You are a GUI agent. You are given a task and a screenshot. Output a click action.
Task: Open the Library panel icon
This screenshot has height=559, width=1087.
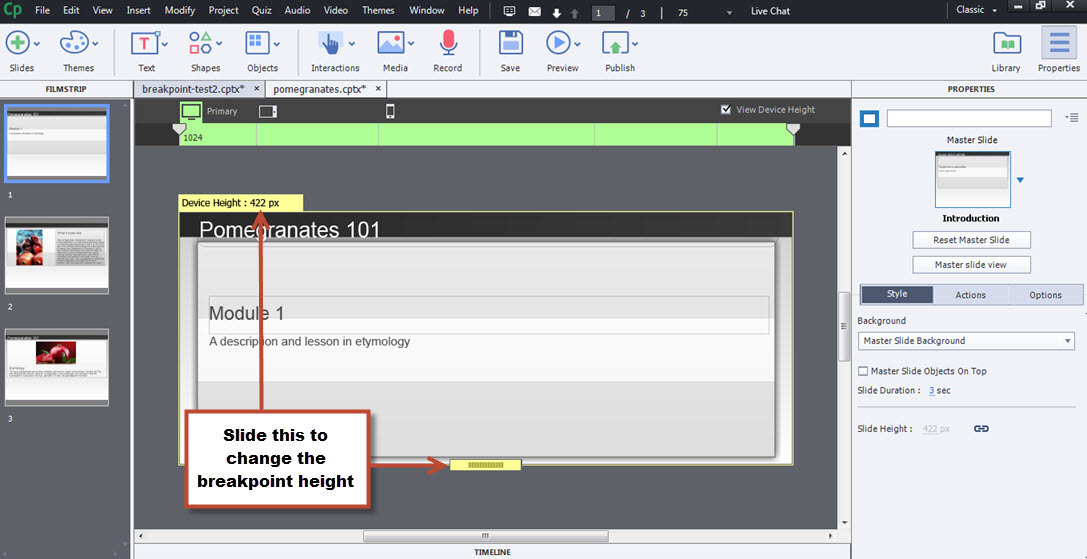tap(1007, 43)
